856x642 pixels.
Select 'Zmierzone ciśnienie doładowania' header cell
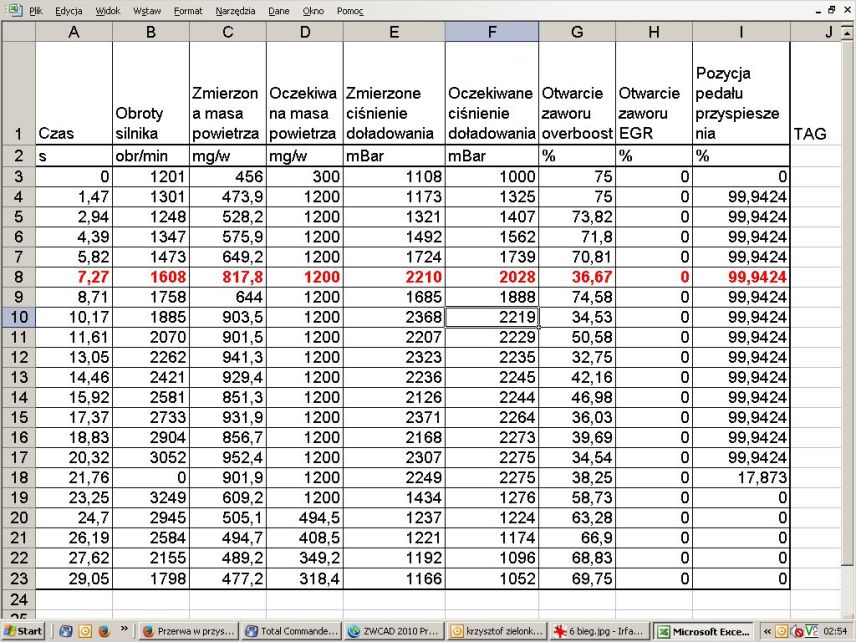coord(394,93)
